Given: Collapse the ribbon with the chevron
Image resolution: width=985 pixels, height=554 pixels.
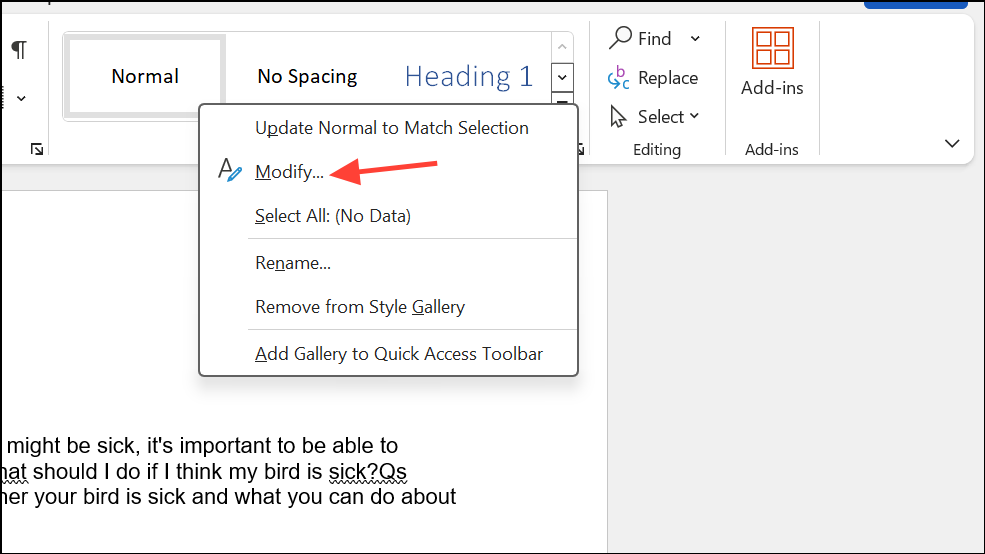Looking at the screenshot, I should click(952, 144).
